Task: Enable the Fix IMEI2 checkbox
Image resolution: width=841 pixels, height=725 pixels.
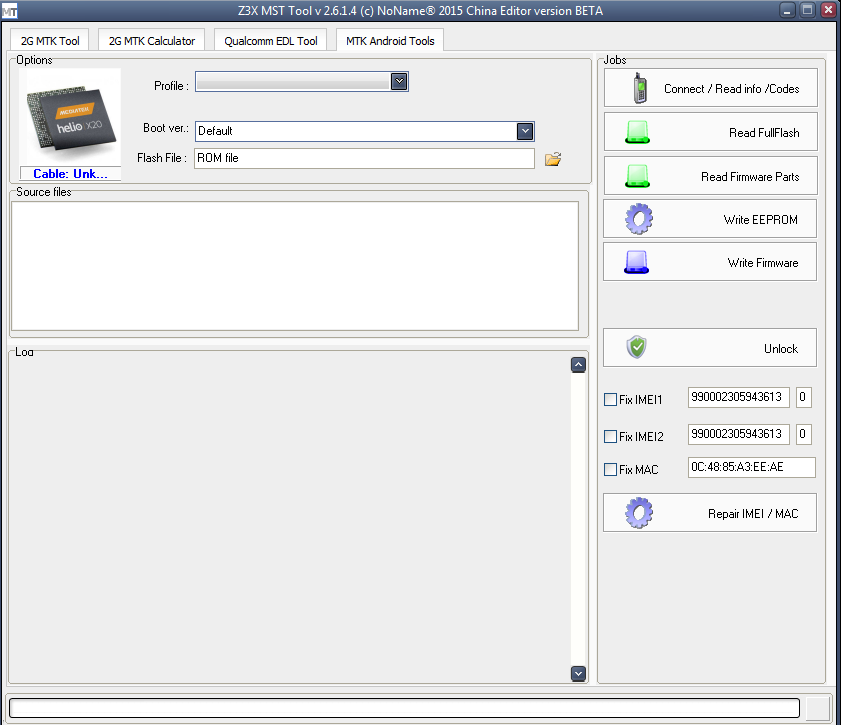Action: (x=609, y=434)
